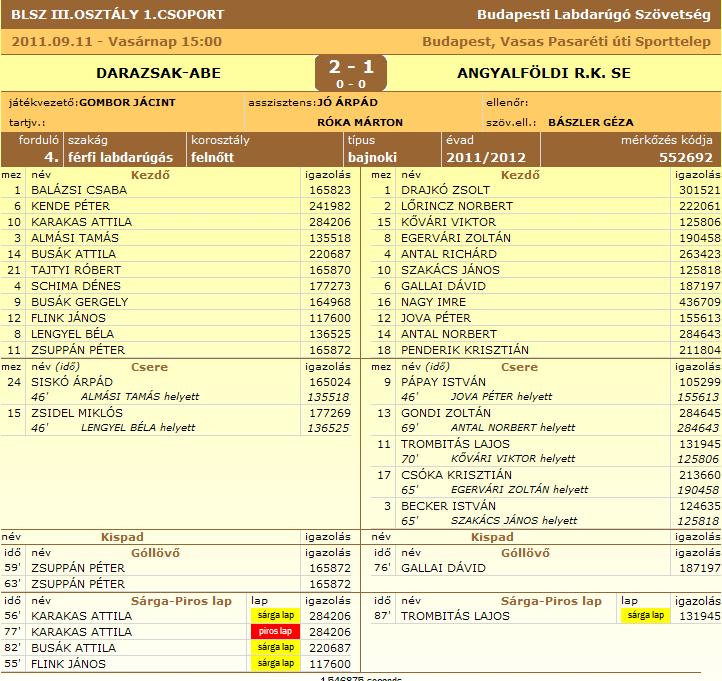Click FLINK JÁNOS sárga lap badge
Viewport: 722px width, 681px height.
[275, 664]
